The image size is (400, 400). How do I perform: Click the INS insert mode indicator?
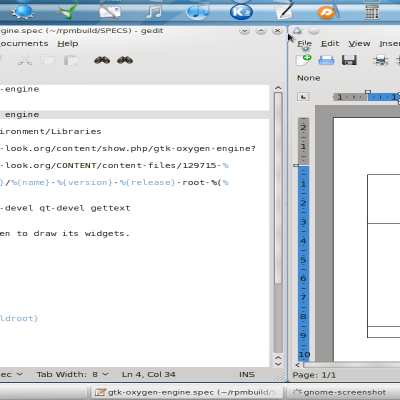[247, 374]
